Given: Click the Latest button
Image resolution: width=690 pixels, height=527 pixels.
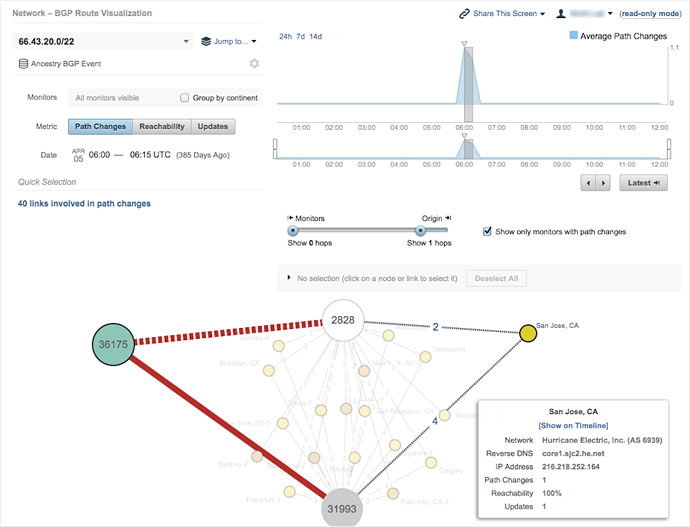Looking at the screenshot, I should (x=642, y=183).
